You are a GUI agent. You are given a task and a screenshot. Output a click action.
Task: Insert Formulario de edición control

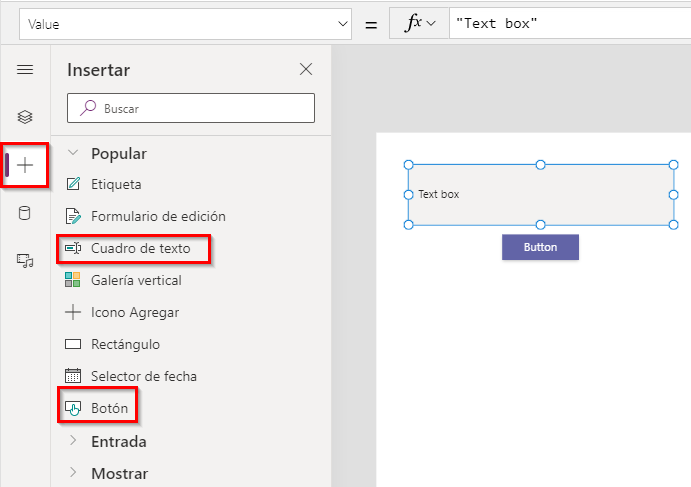[x=158, y=216]
